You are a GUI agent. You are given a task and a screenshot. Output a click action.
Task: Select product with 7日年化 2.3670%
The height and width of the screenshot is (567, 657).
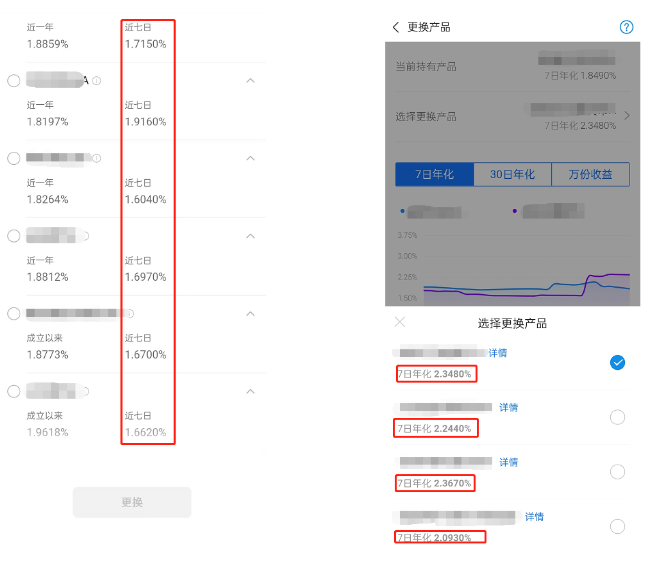[617, 472]
